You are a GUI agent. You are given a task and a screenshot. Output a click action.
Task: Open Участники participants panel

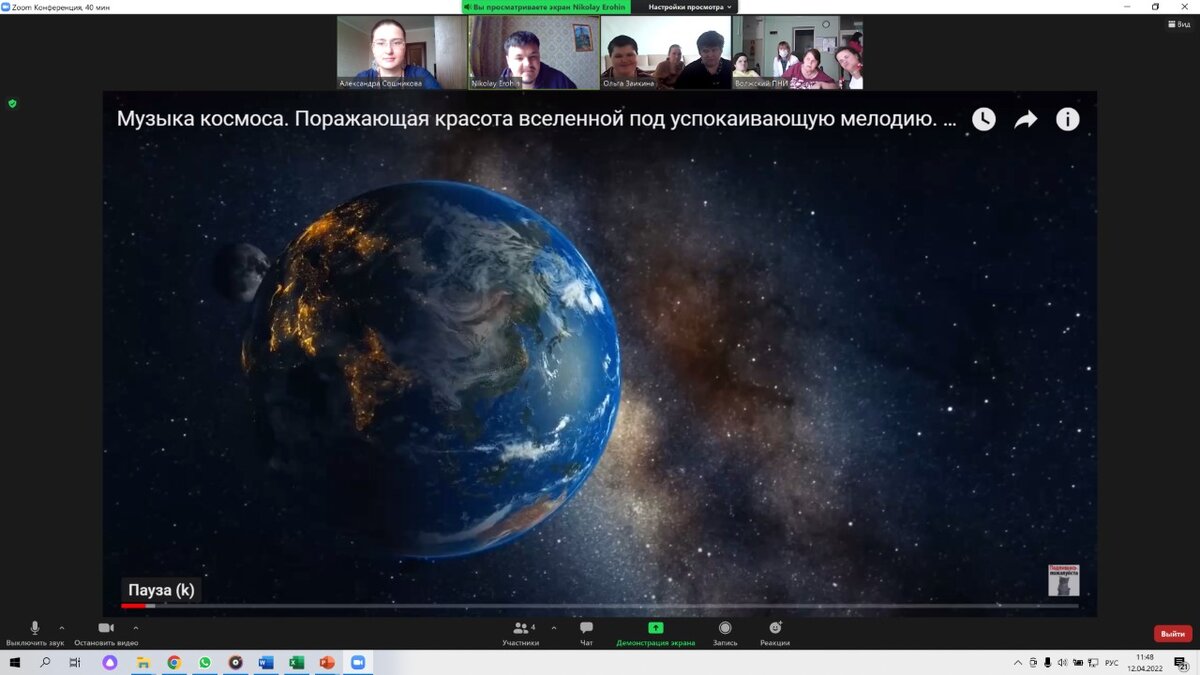521,633
